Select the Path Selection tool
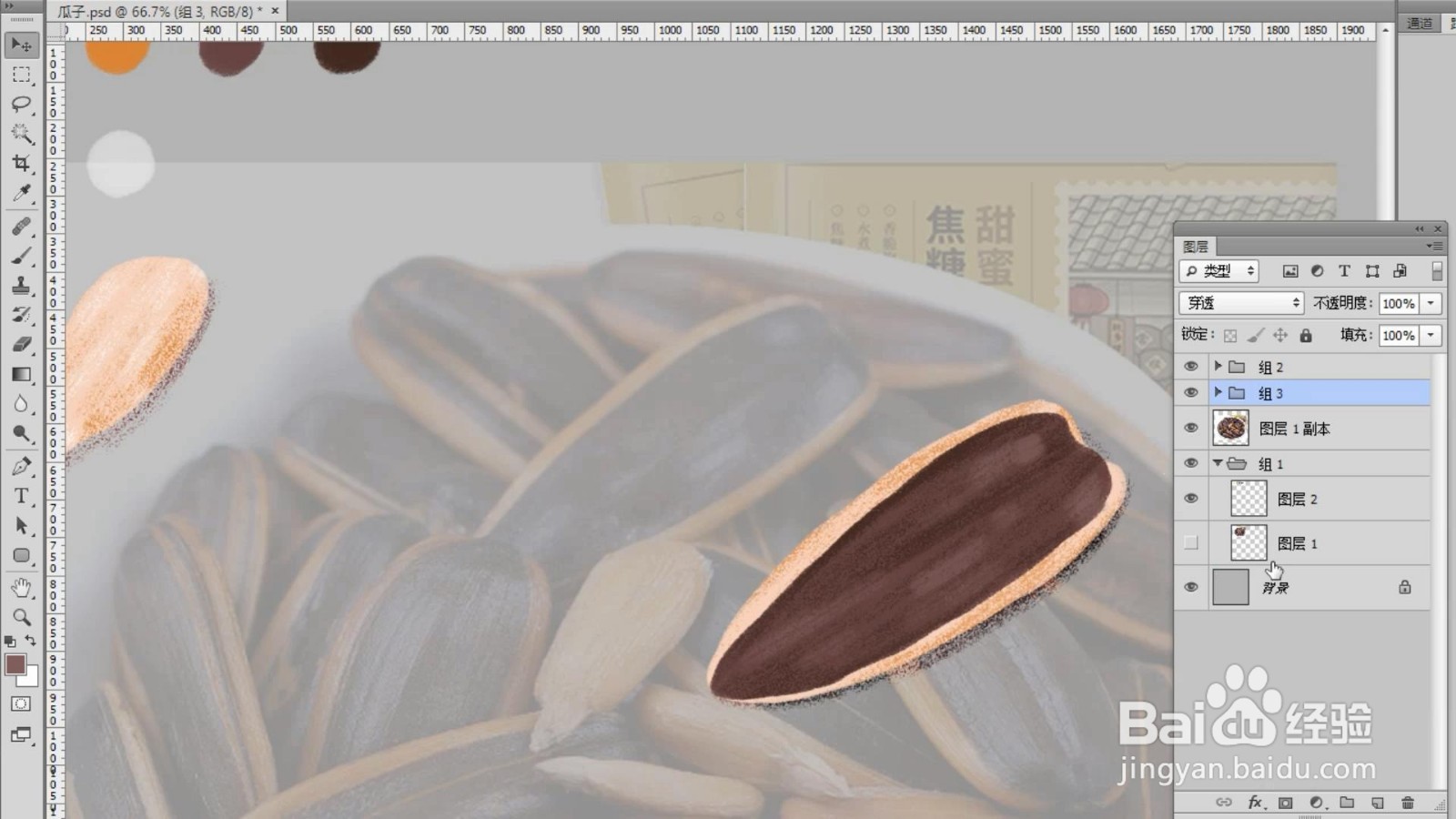 coord(21,526)
